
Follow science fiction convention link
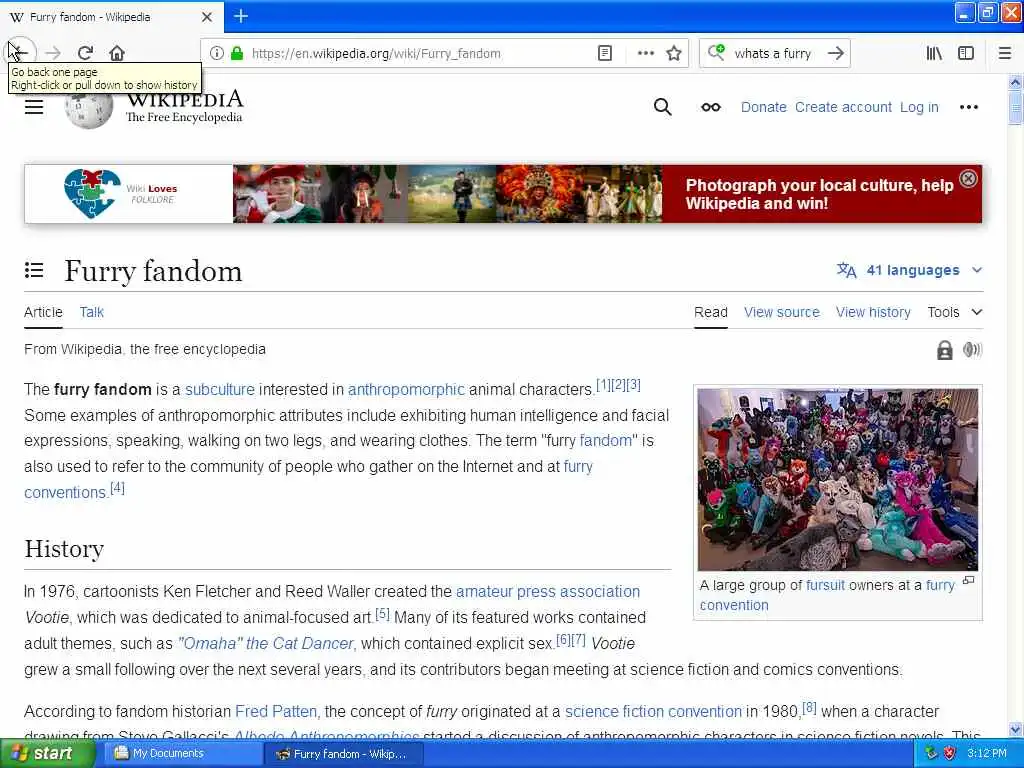(x=653, y=711)
